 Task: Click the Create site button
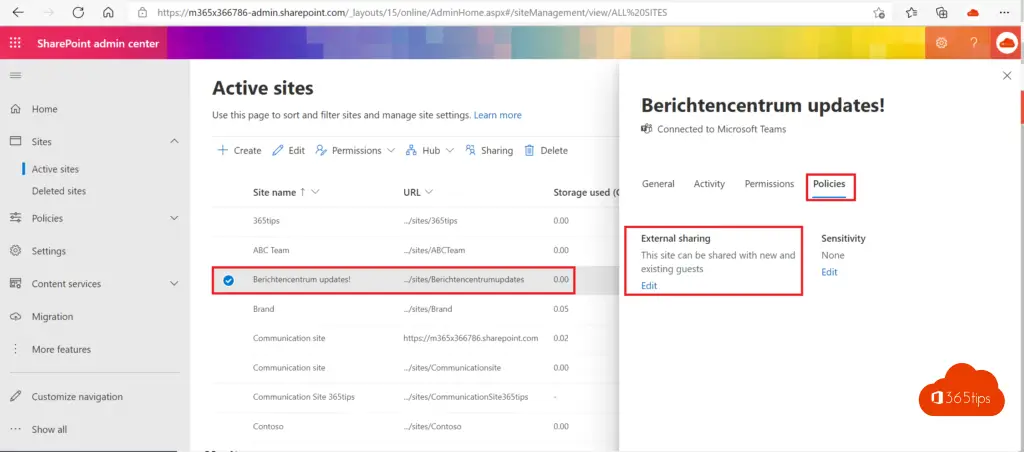coord(239,151)
